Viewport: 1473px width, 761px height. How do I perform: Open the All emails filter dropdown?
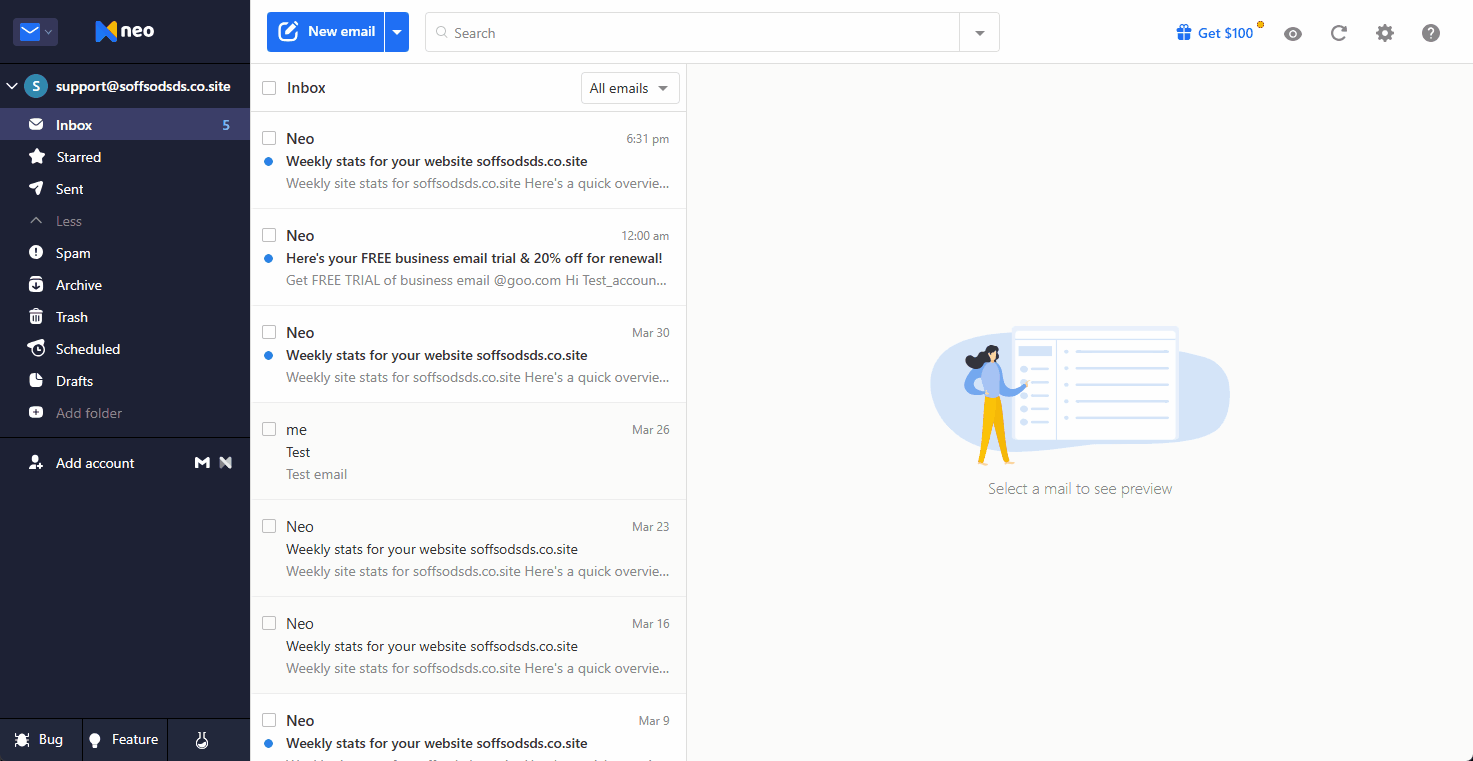630,88
